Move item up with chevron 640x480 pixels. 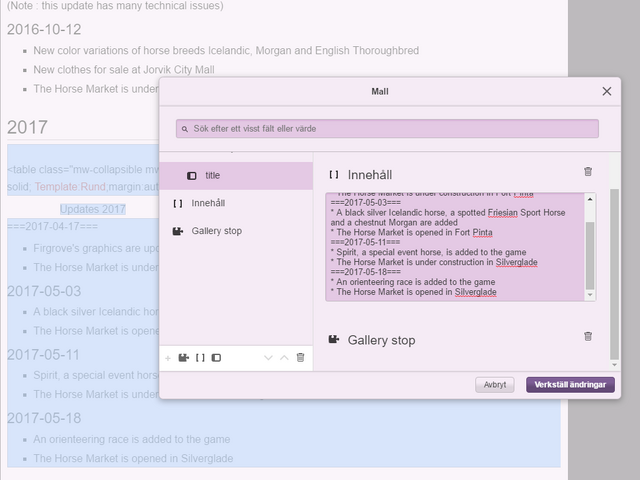coord(284,358)
